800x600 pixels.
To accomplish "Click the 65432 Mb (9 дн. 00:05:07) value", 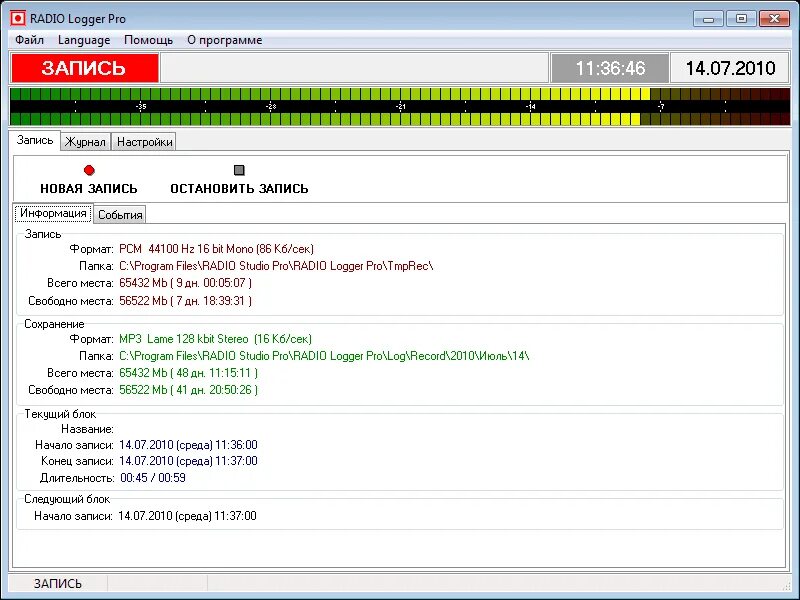I will (185, 283).
